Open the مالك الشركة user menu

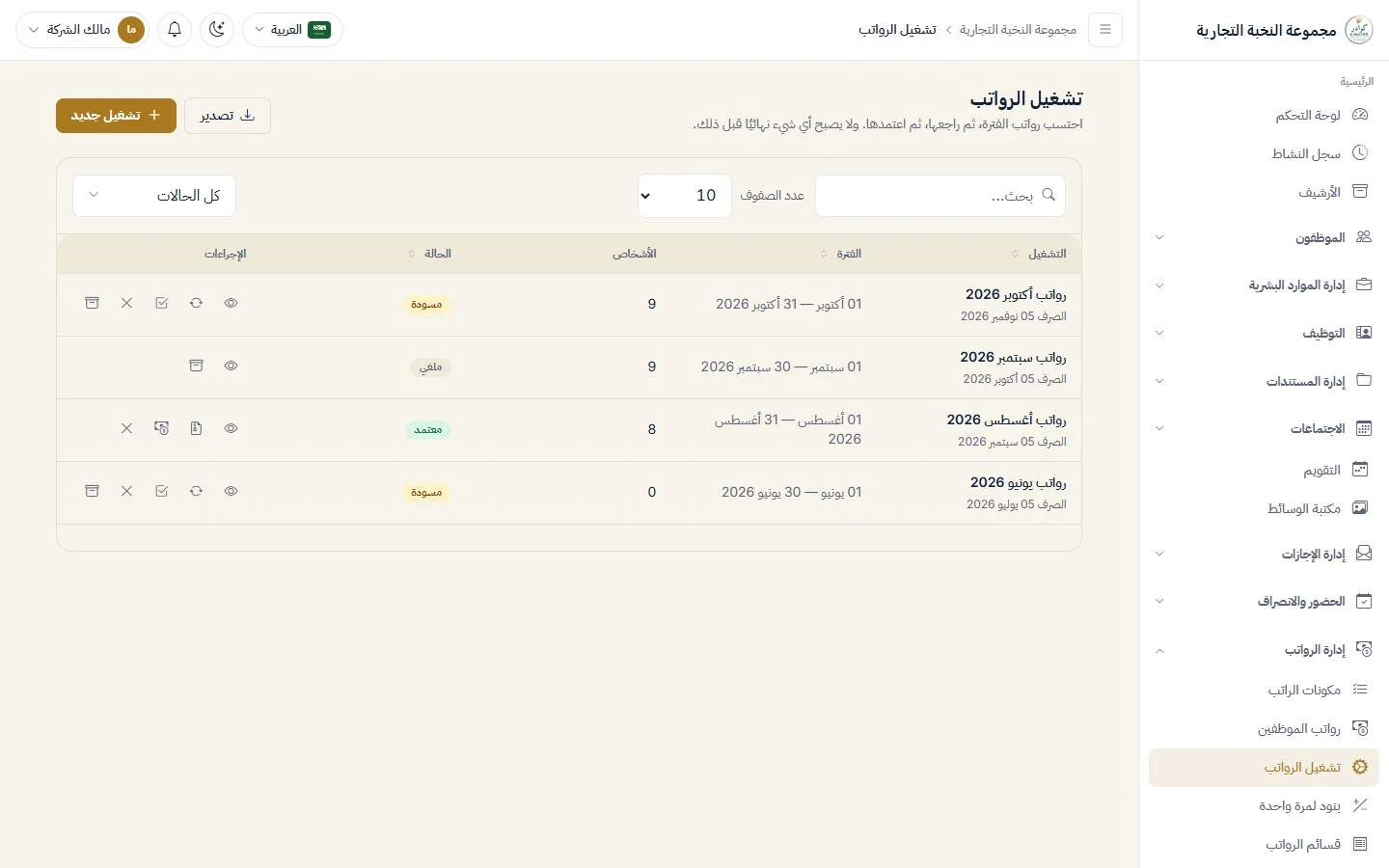[83, 30]
